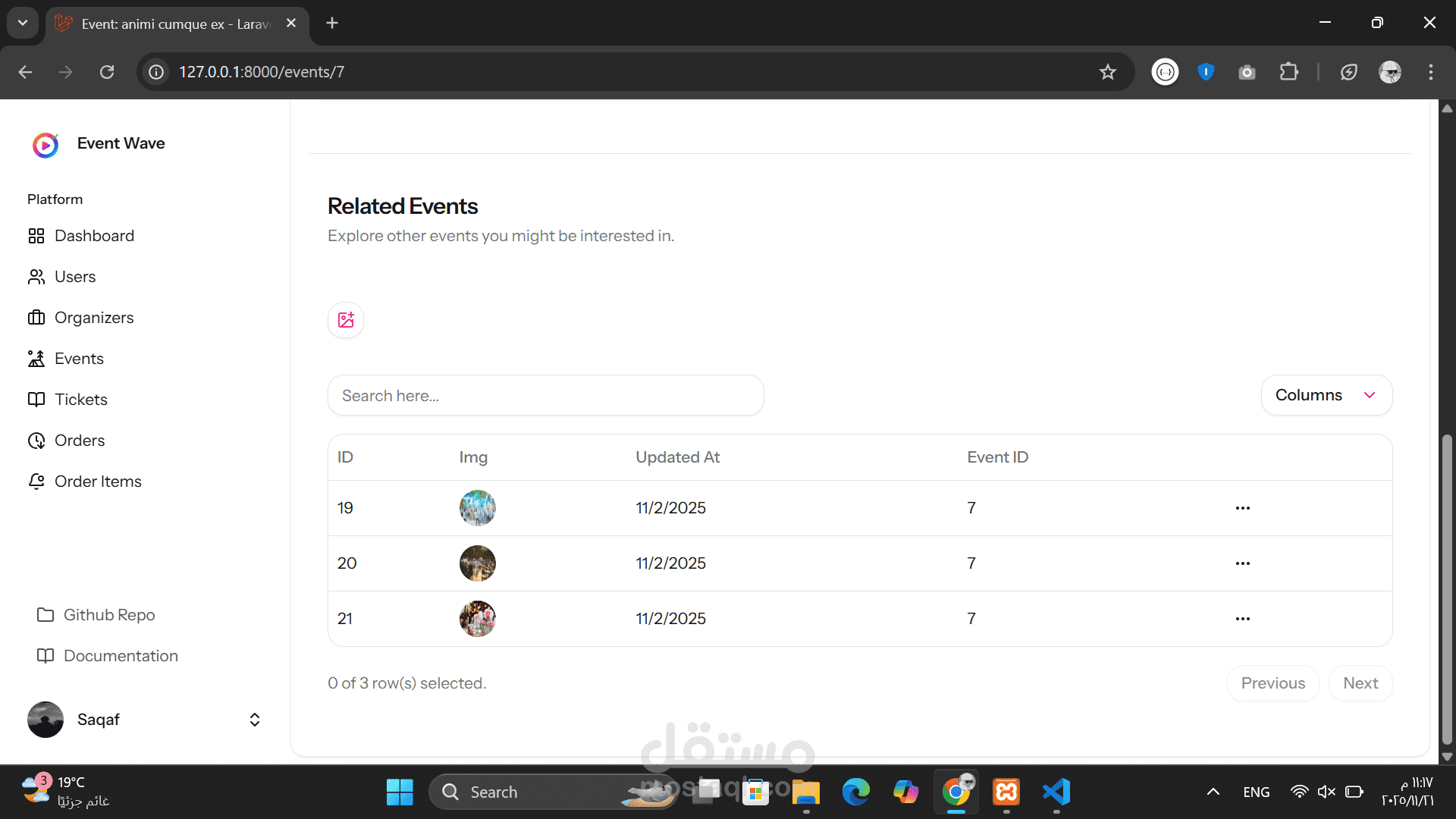Click the Previous pagination button
Viewport: 1456px width, 819px height.
point(1272,683)
